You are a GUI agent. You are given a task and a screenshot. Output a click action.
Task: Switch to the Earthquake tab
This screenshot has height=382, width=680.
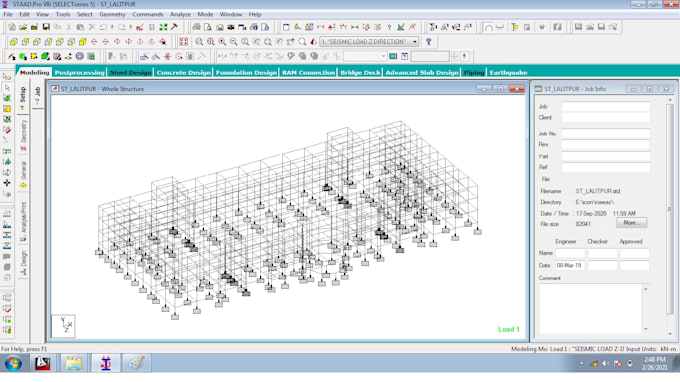click(x=508, y=72)
